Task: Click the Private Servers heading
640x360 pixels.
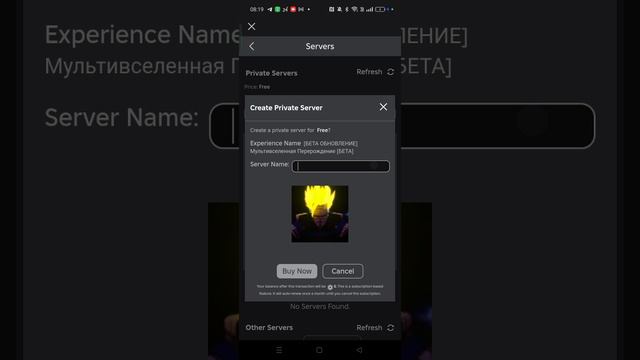Action: click(x=271, y=73)
